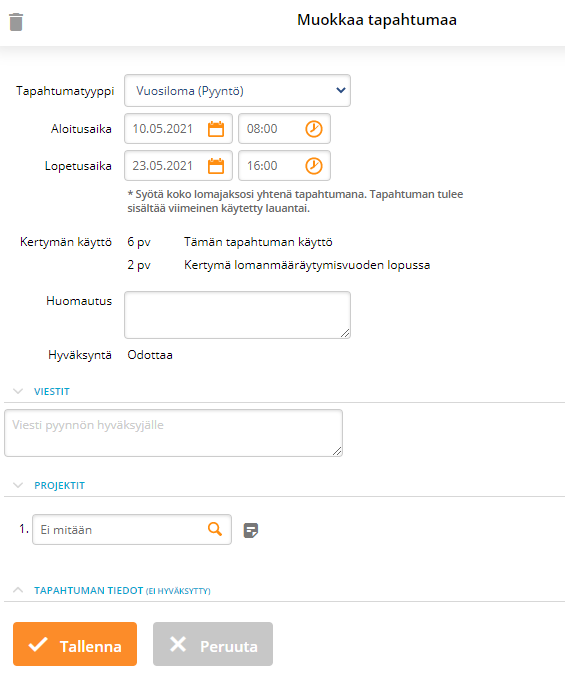Image resolution: width=565 pixels, height=677 pixels.
Task: Collapse the VIESTIT section chevron
Action: click(x=18, y=391)
